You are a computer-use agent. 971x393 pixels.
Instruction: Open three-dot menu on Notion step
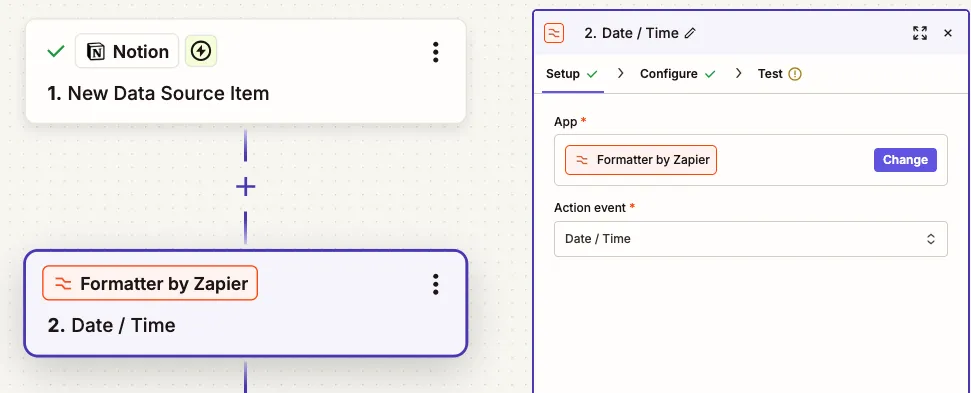[436, 53]
